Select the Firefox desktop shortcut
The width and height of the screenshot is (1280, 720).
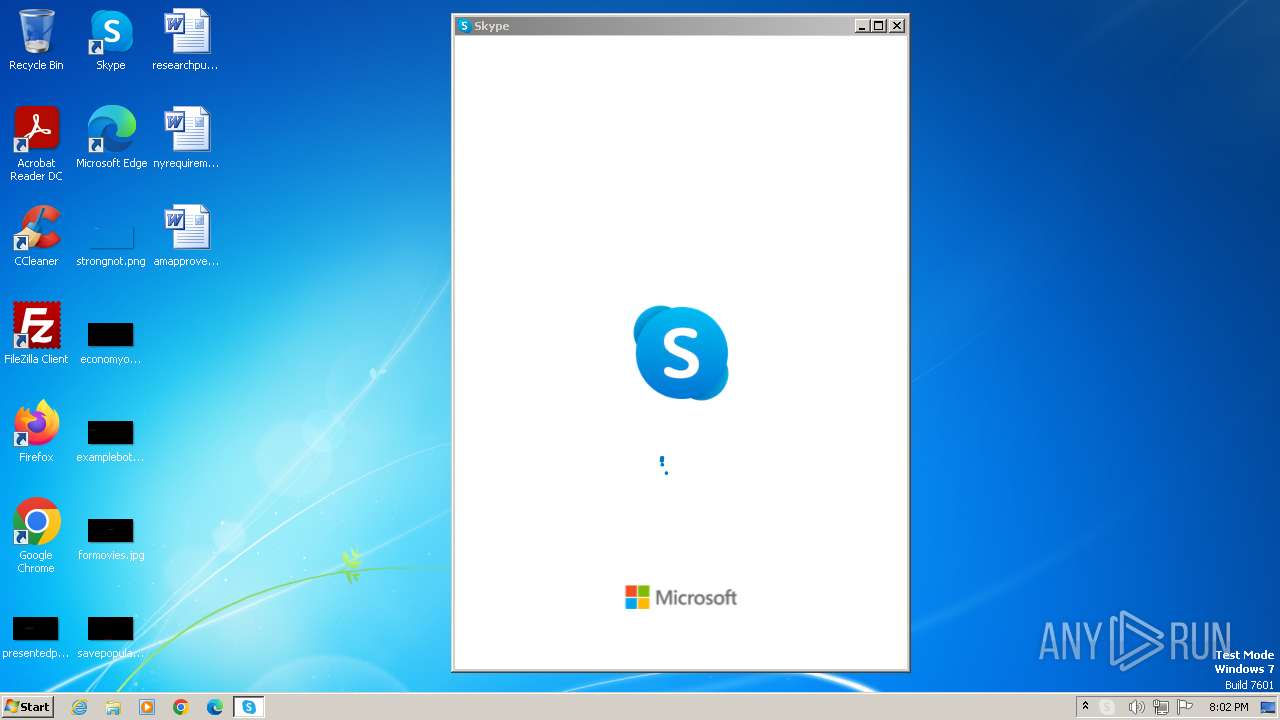[36, 432]
